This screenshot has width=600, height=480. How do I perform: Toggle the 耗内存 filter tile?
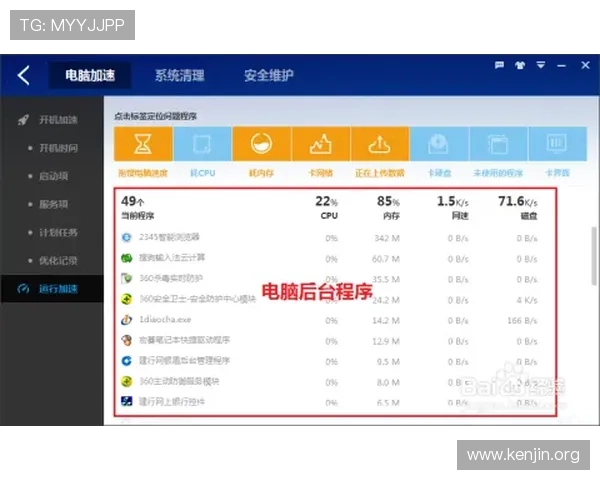click(x=262, y=144)
